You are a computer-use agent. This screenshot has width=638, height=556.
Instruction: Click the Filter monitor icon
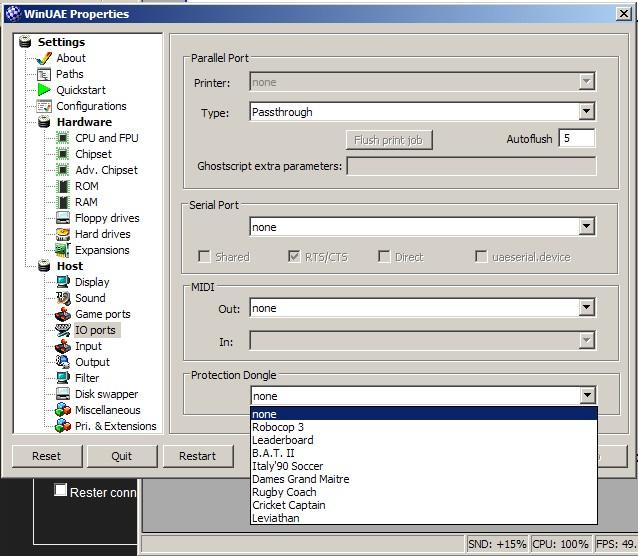pyautogui.click(x=63, y=378)
